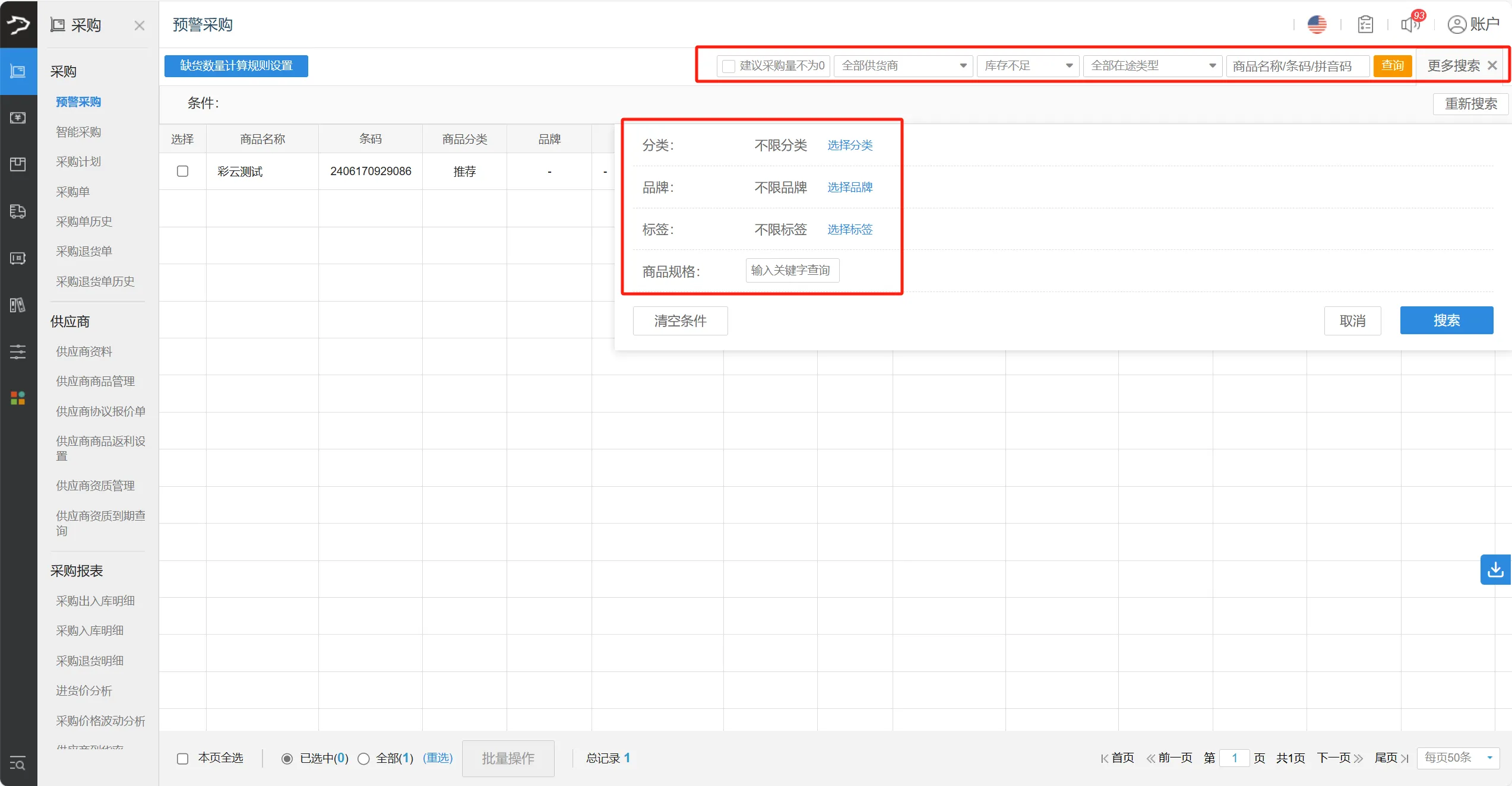Close the 更多搜索 panel
The image size is (1512, 786).
pos(1492,66)
